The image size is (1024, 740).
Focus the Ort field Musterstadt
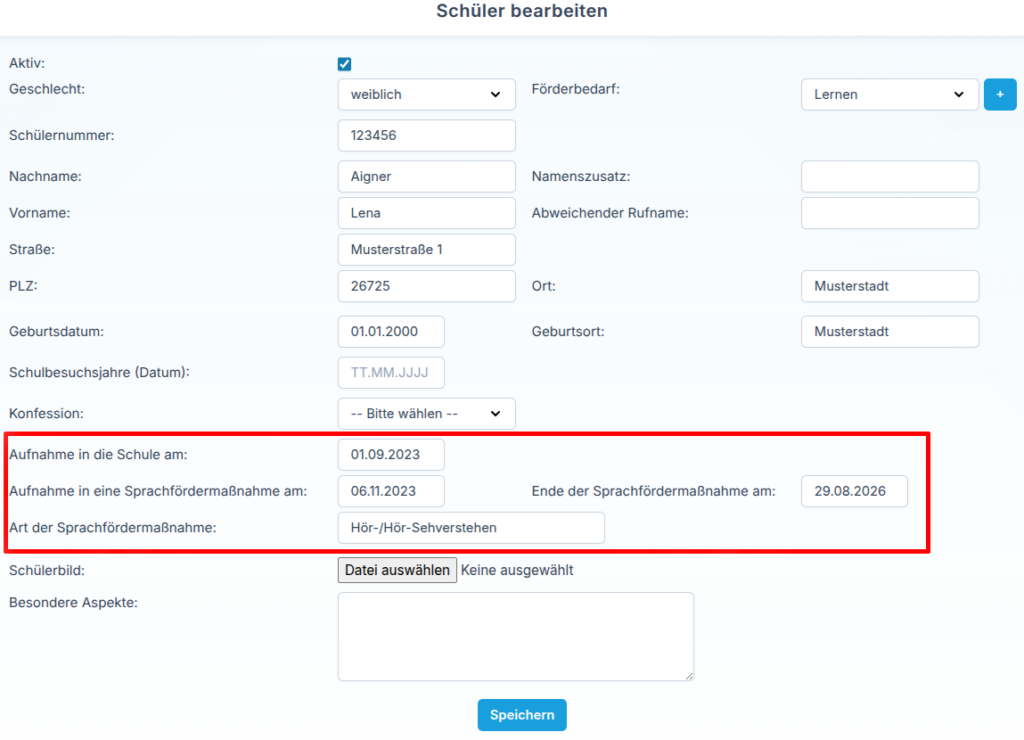[x=889, y=286]
